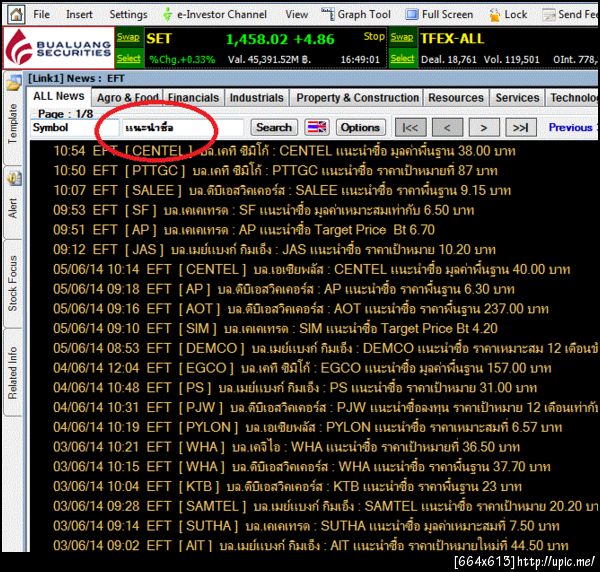
Task: Open the Insert menu
Action: (x=79, y=15)
